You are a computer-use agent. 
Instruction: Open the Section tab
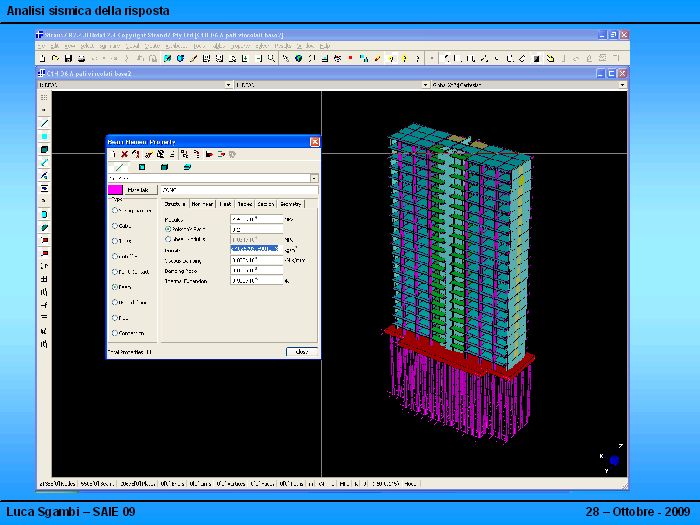[265, 203]
